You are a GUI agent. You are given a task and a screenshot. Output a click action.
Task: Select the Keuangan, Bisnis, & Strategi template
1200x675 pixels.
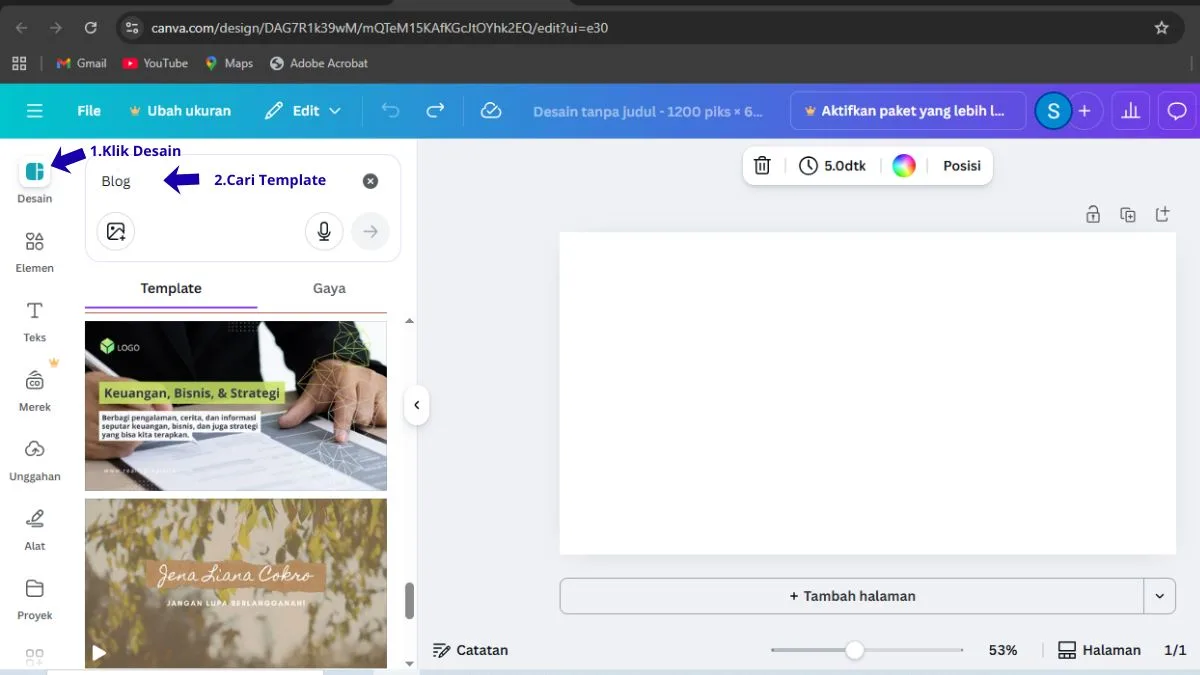tap(235, 406)
